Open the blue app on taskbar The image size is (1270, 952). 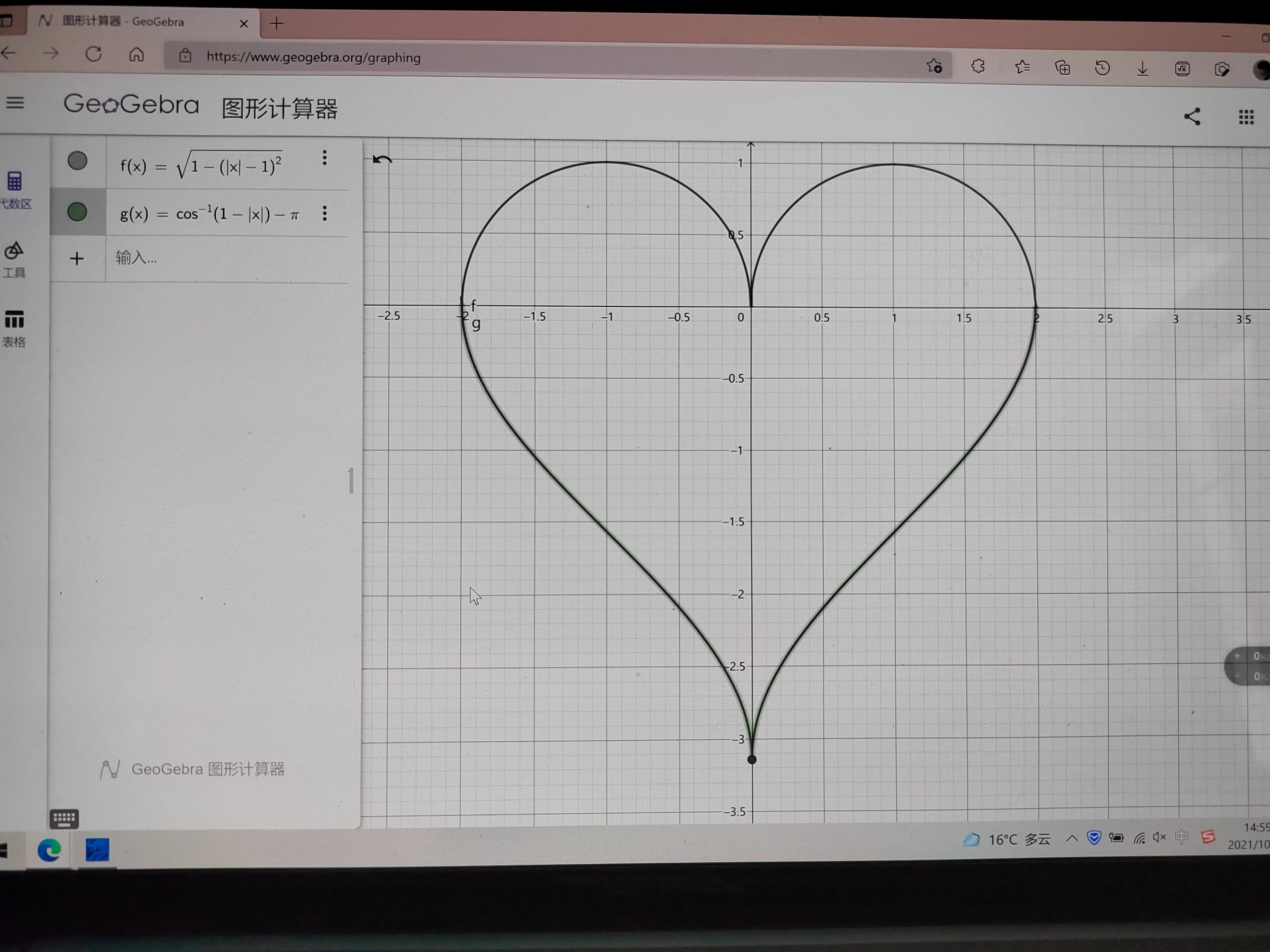[97, 851]
